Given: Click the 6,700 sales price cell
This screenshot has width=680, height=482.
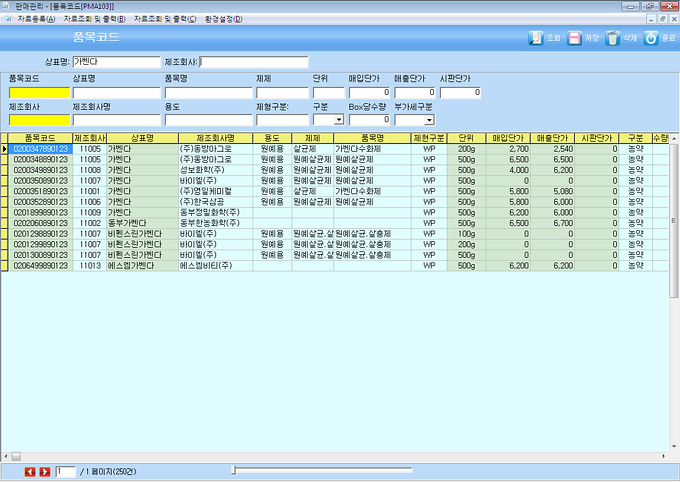Looking at the screenshot, I should click(552, 223).
